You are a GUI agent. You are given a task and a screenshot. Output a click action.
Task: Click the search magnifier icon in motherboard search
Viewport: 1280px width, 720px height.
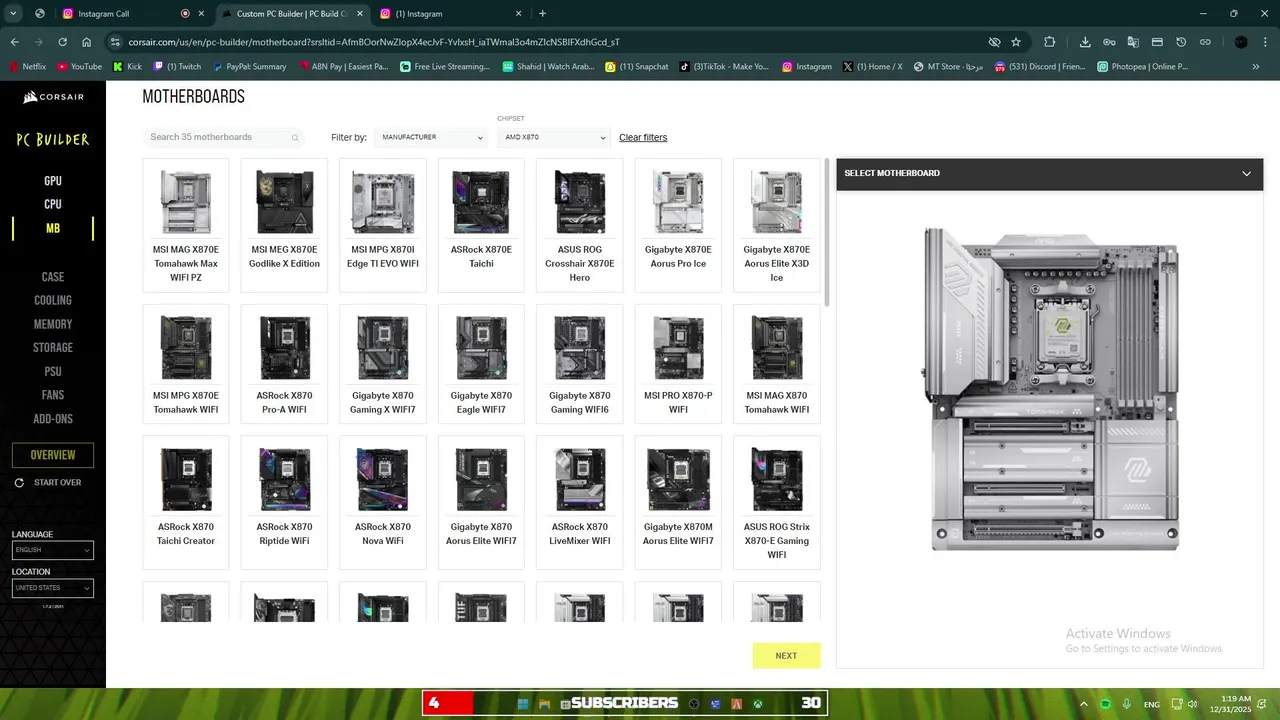pos(295,138)
